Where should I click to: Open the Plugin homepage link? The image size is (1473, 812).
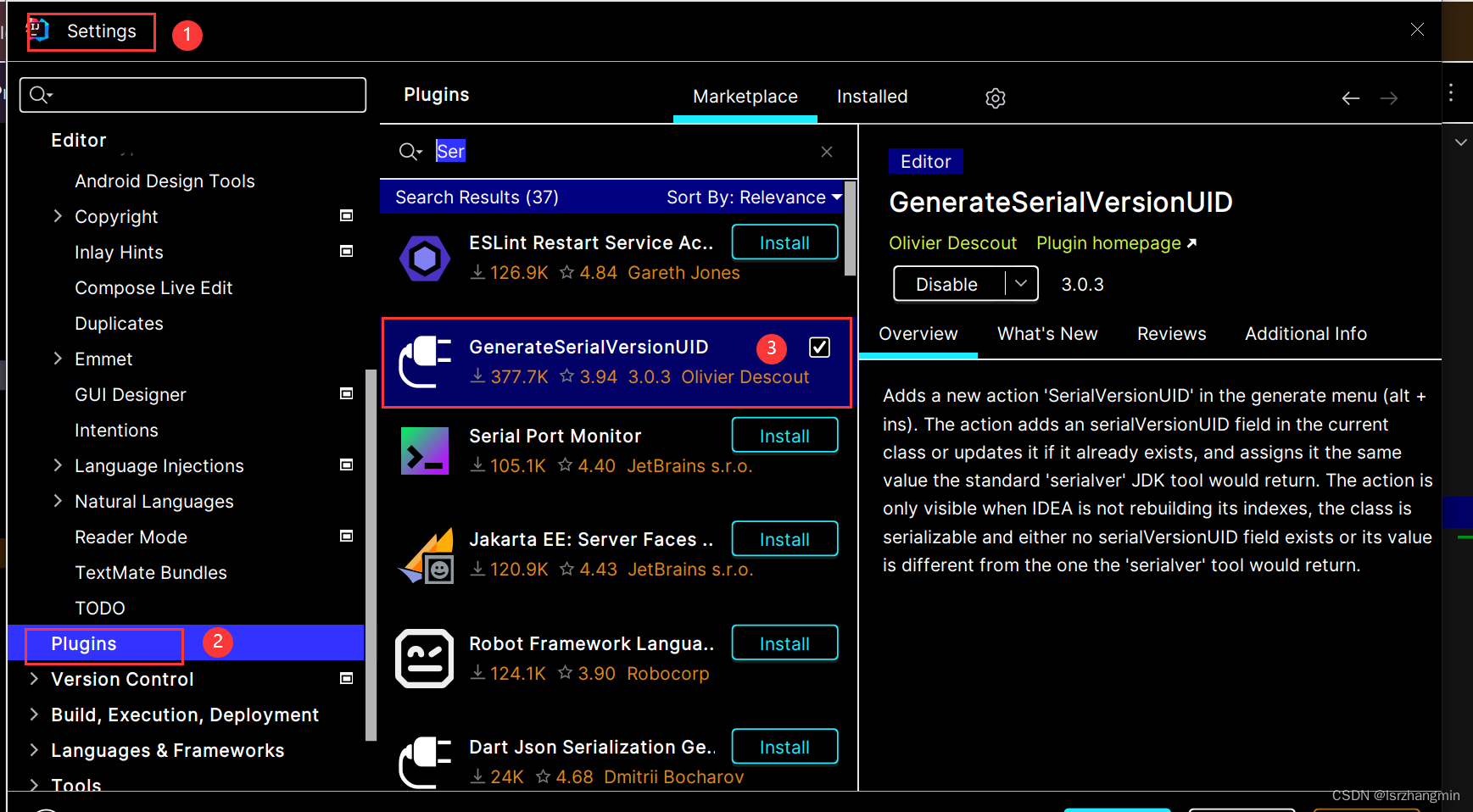click(1108, 243)
